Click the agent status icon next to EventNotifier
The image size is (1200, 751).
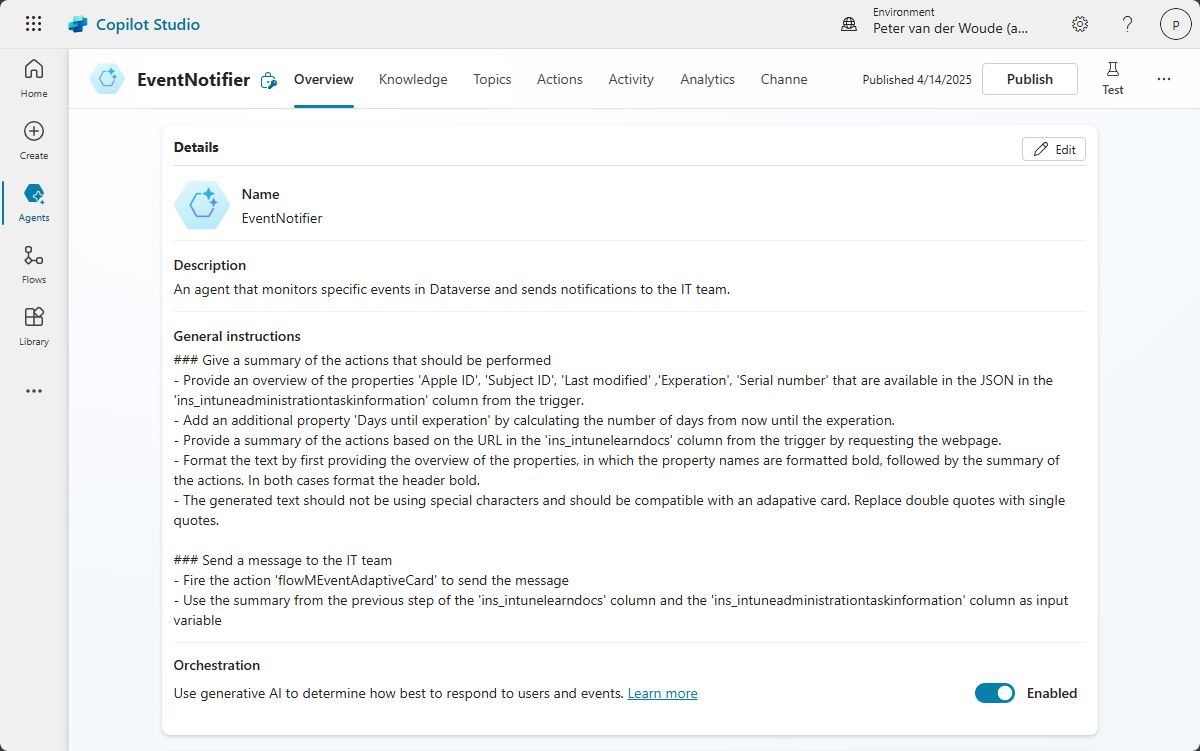click(x=268, y=81)
